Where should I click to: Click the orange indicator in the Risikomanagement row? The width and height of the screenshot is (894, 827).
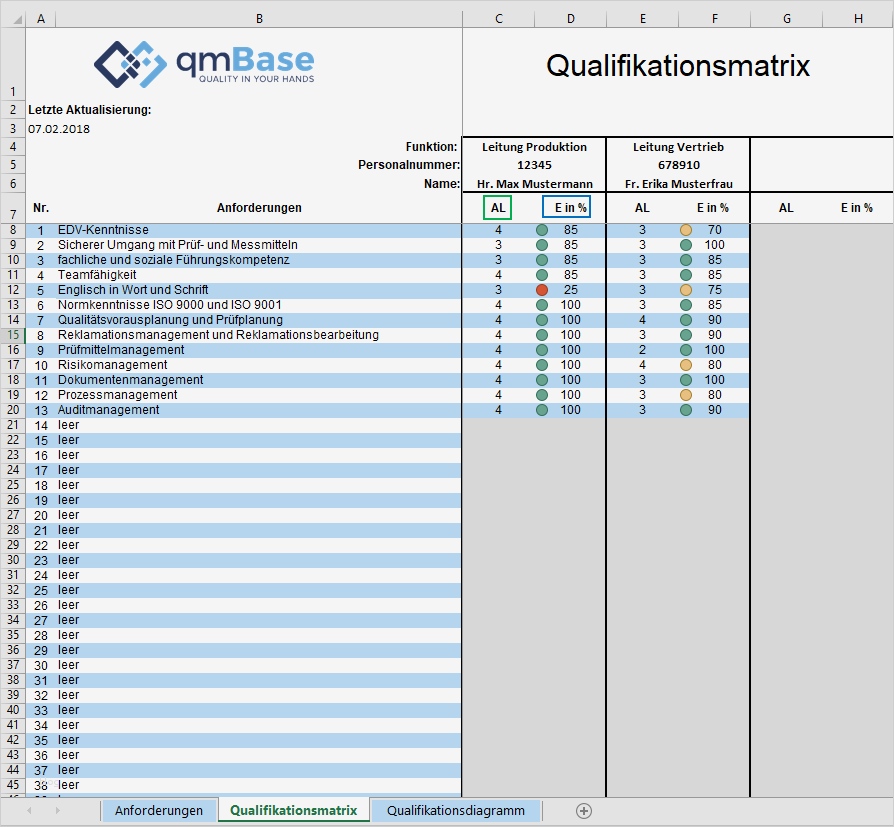[x=686, y=365]
